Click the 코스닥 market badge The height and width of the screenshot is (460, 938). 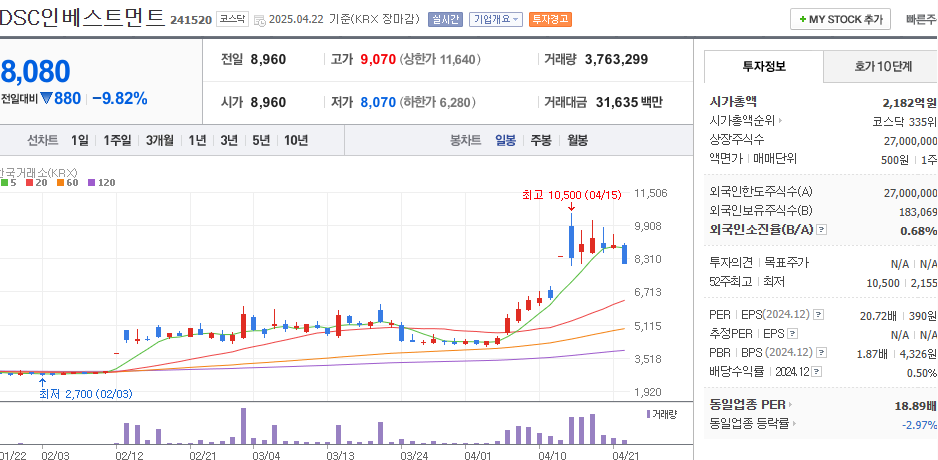232,19
